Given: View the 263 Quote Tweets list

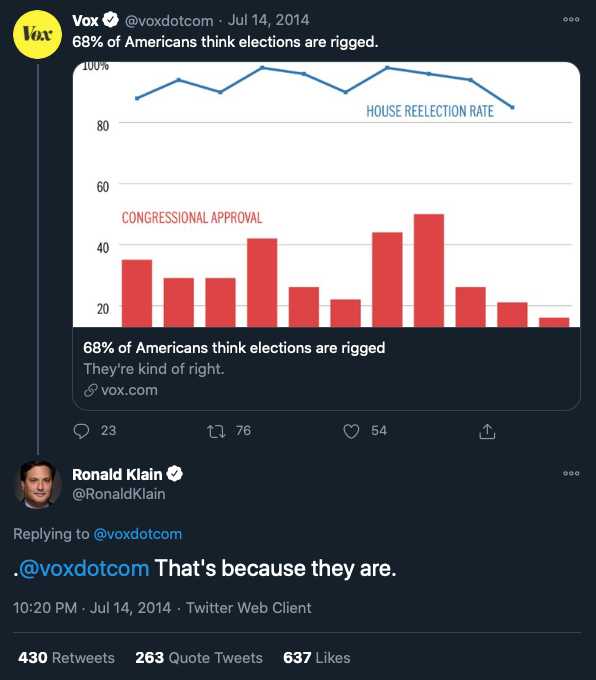Looking at the screenshot, I should point(199,657).
